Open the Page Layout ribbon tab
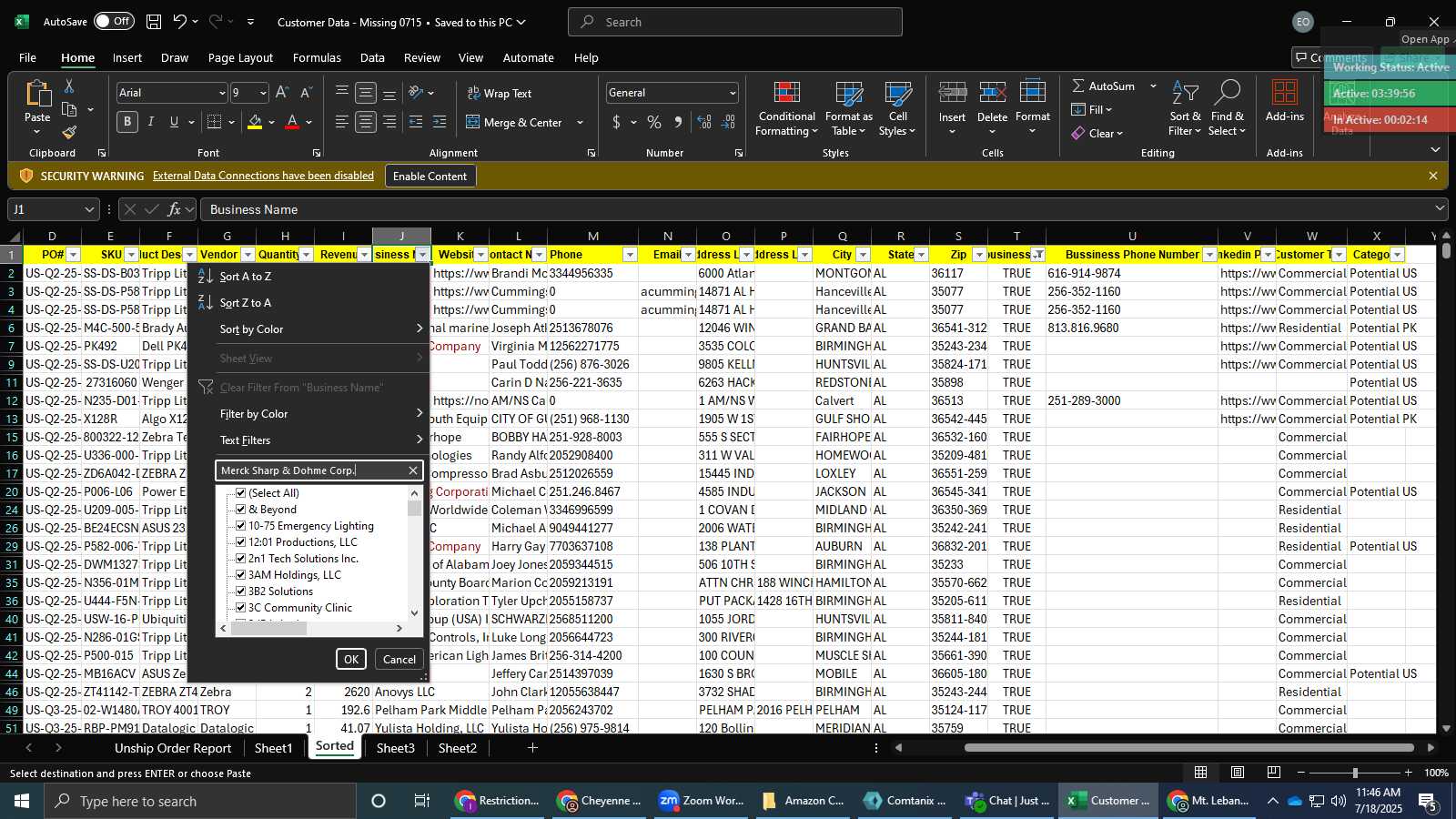 240,57
